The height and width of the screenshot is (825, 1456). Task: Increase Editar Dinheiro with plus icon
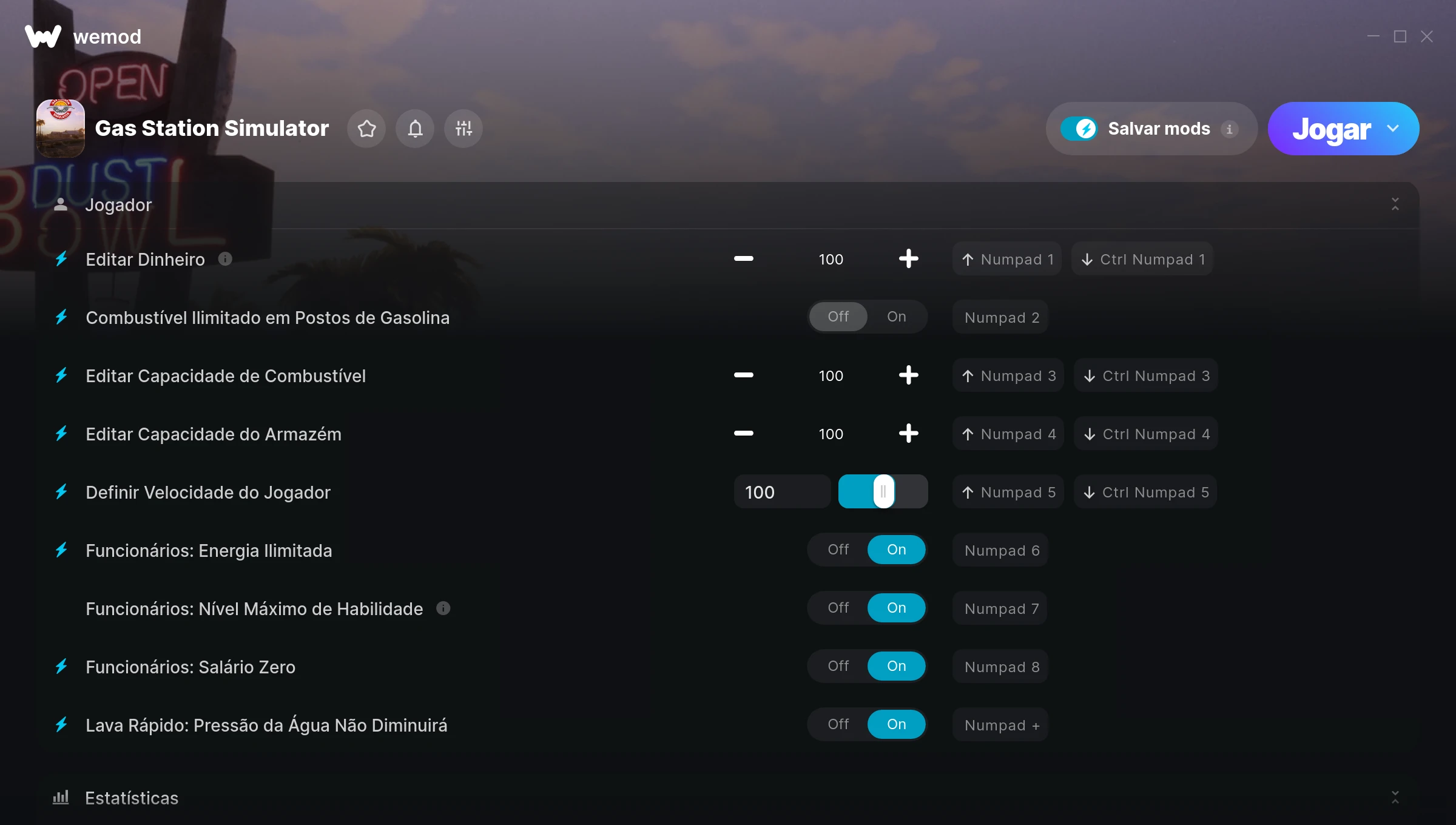[x=908, y=259]
